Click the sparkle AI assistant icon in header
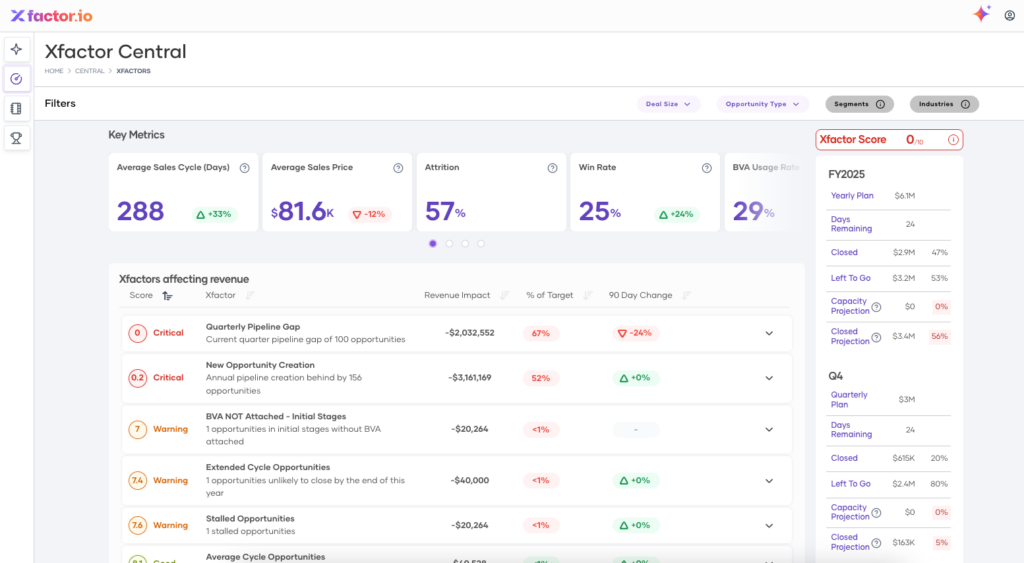This screenshot has width=1024, height=563. [x=981, y=14]
